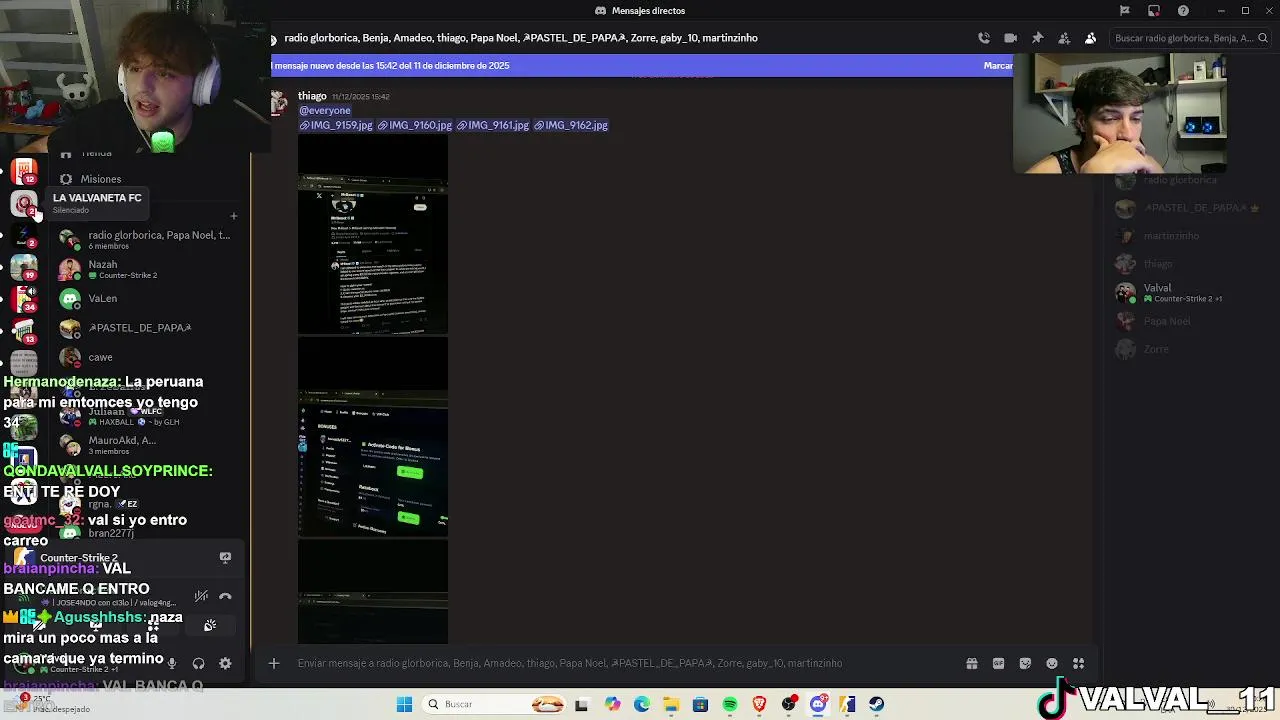1280x720 pixels.
Task: Mute the microphone
Action: point(172,663)
